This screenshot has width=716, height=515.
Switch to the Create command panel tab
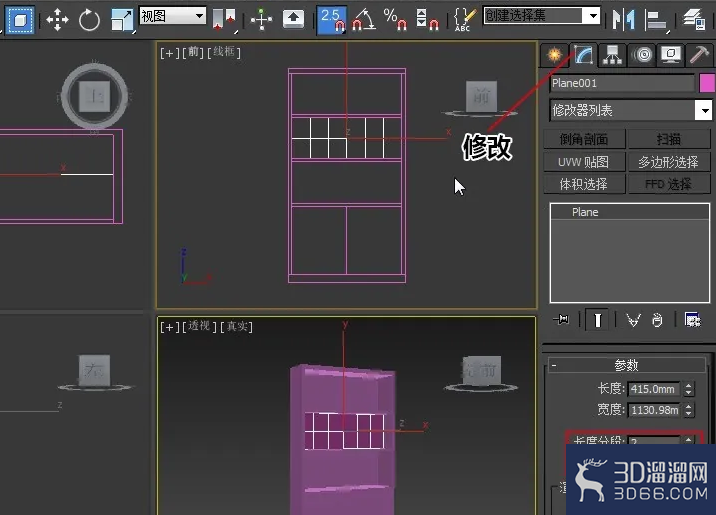click(555, 55)
